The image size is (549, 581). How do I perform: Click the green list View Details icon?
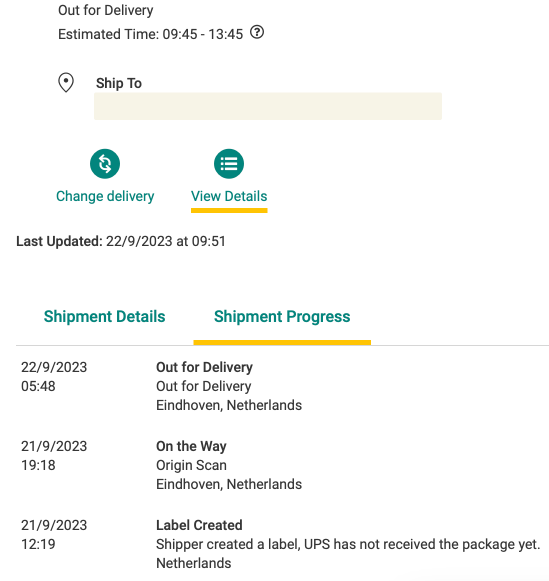pyautogui.click(x=229, y=164)
